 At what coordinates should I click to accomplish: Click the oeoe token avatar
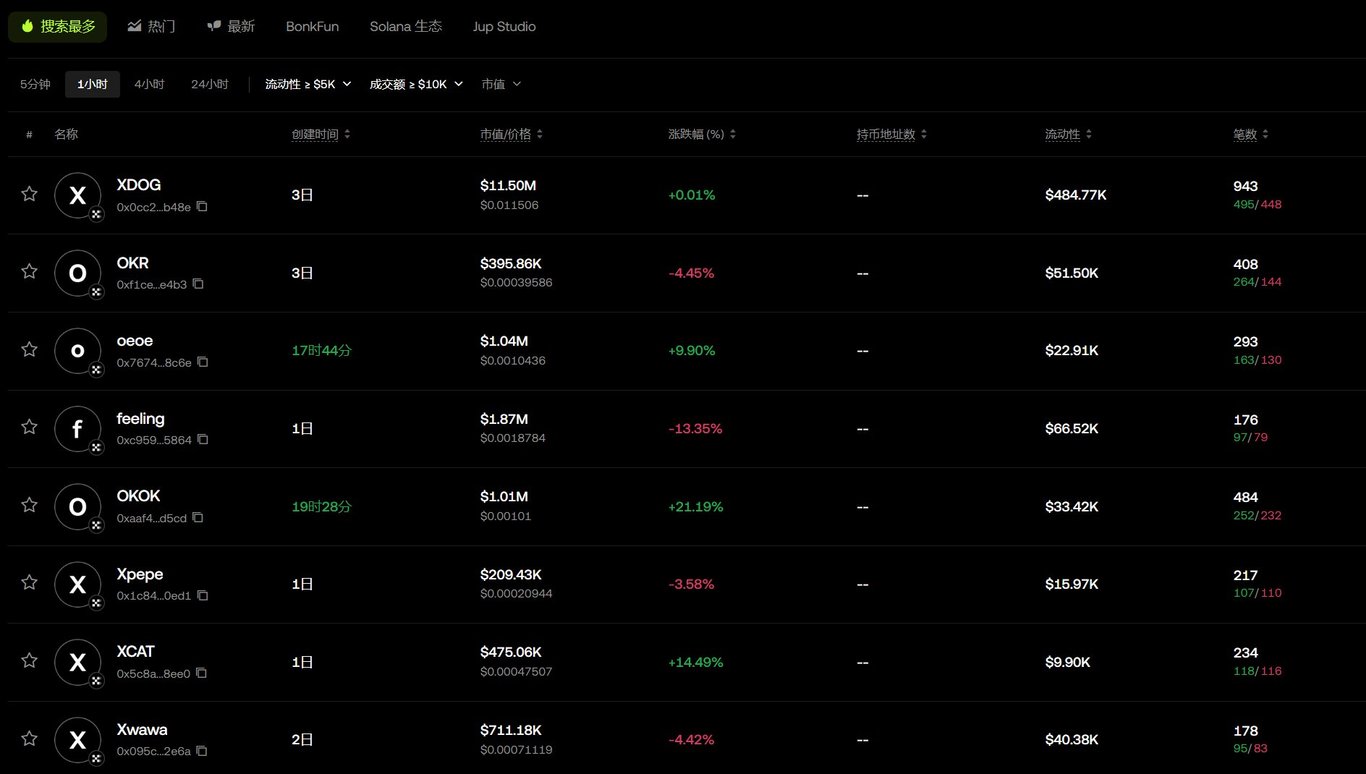pos(77,351)
